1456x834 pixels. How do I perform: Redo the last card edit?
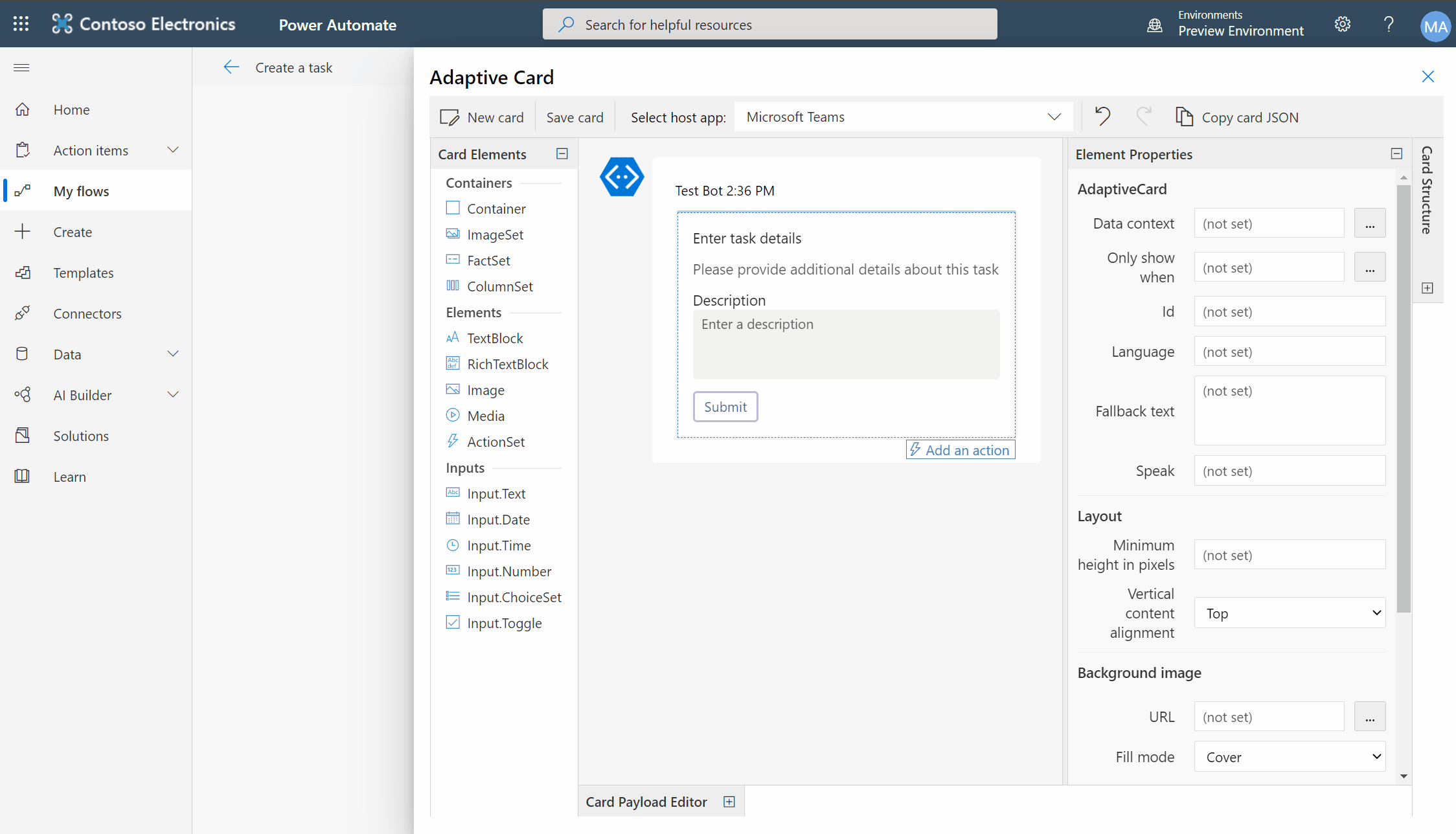pyautogui.click(x=1144, y=117)
